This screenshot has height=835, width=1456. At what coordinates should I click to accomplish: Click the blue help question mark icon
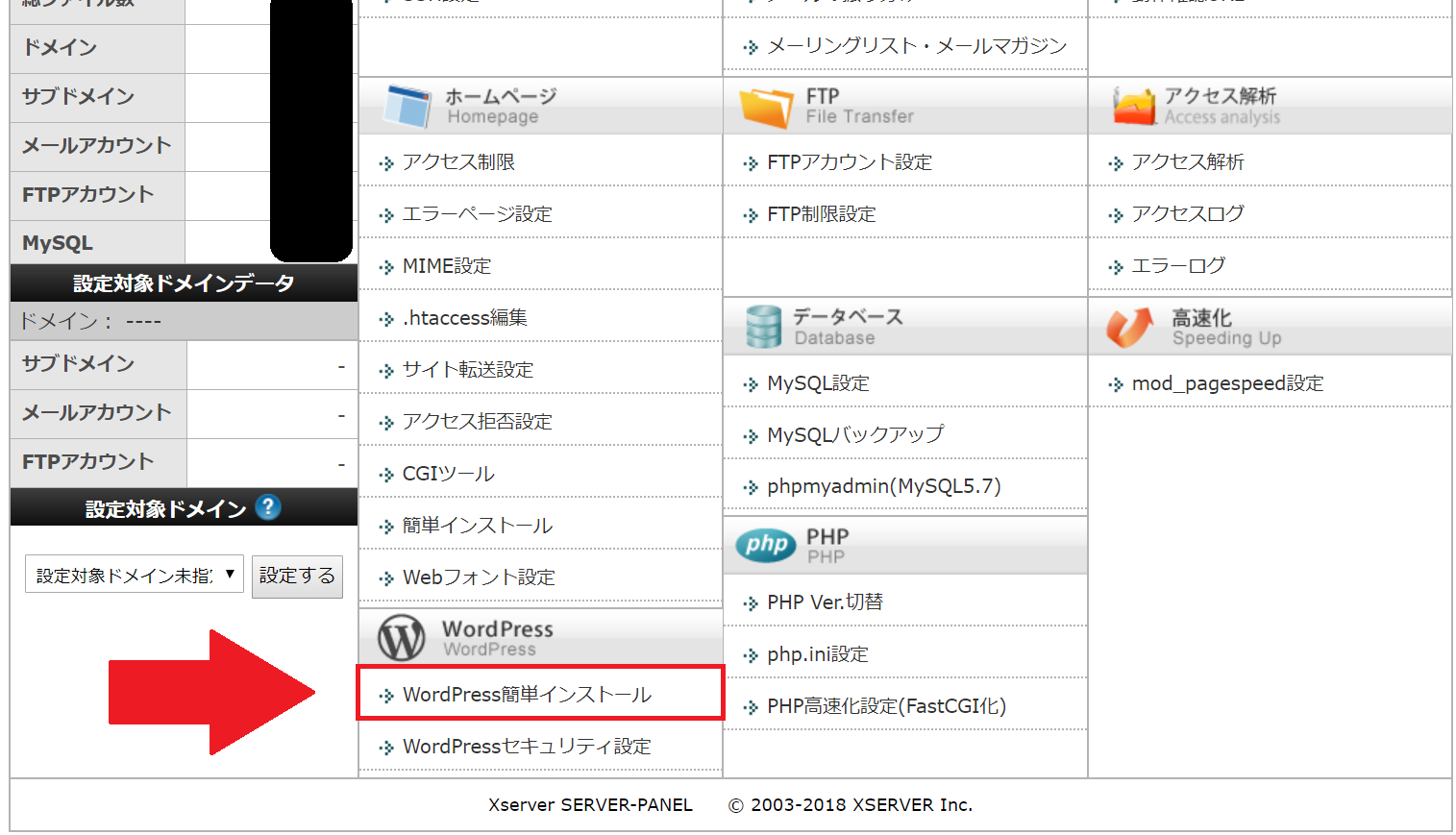[x=268, y=507]
